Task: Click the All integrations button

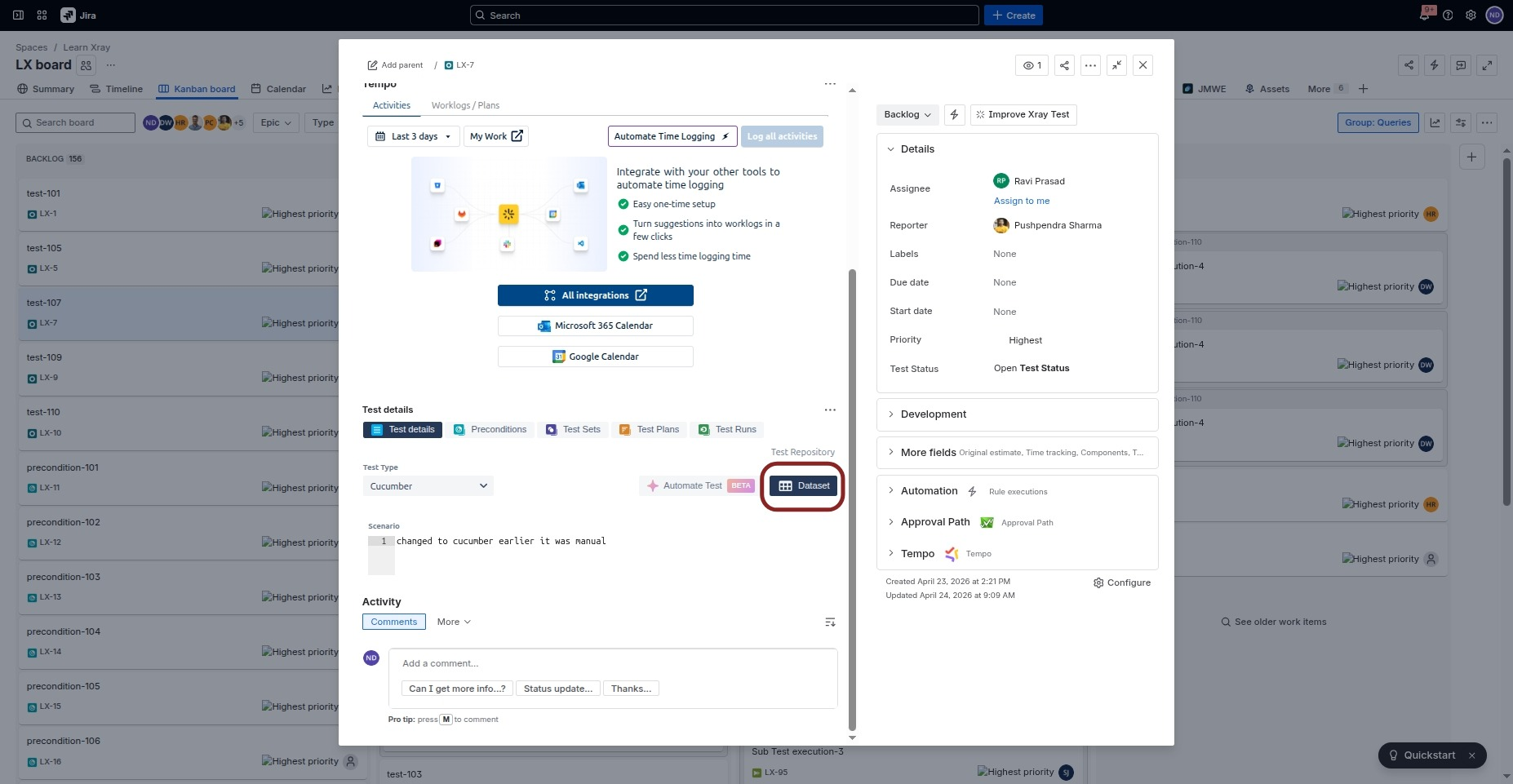Action: (596, 295)
